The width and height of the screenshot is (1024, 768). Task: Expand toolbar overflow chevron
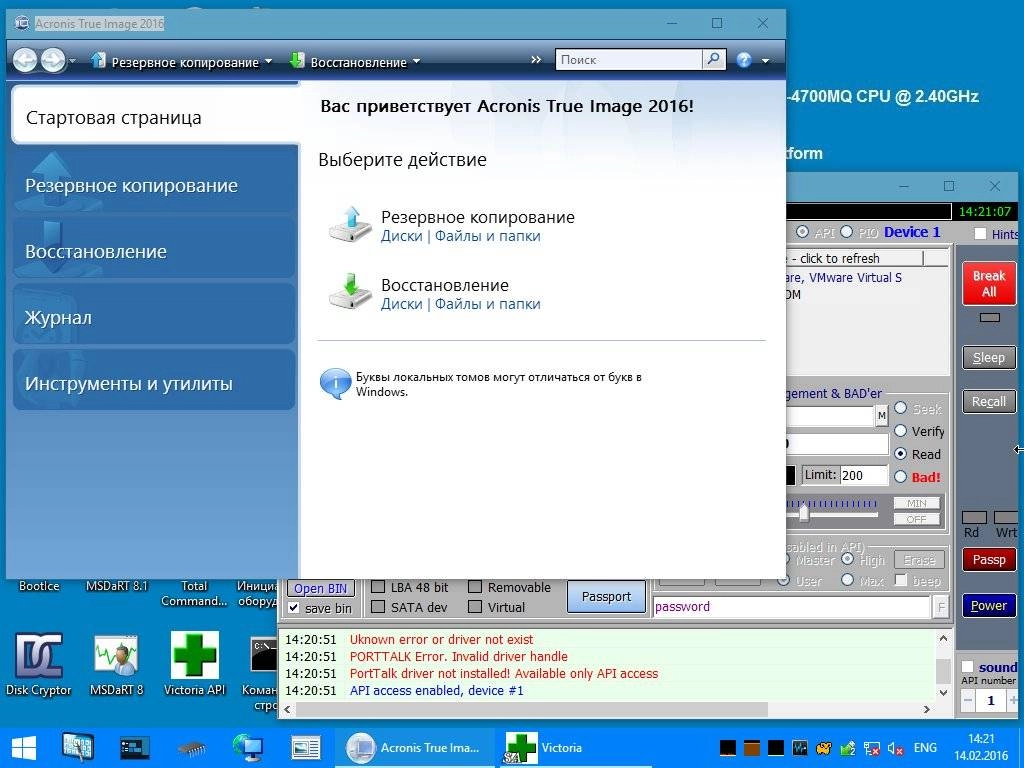click(536, 60)
